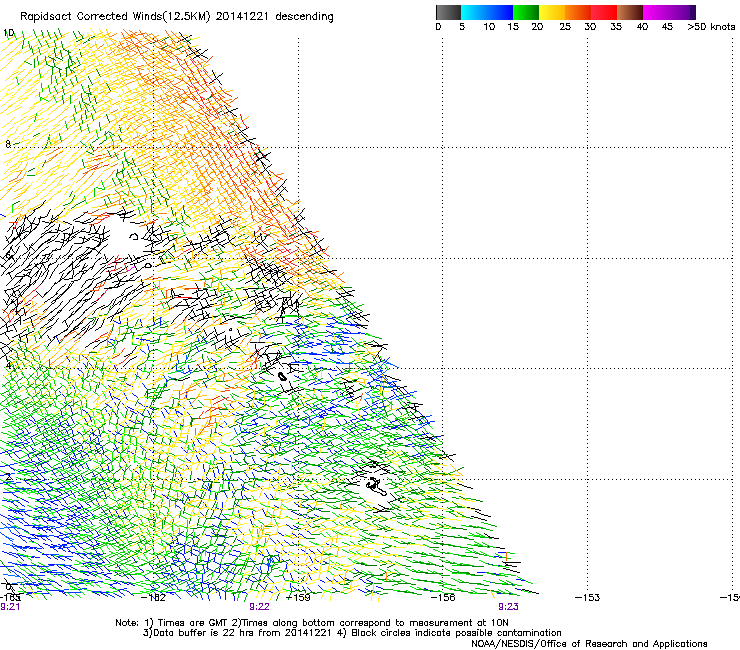This screenshot has width=740, height=650.
Task: Click the latitude '2' axis label
Action: 8,476
